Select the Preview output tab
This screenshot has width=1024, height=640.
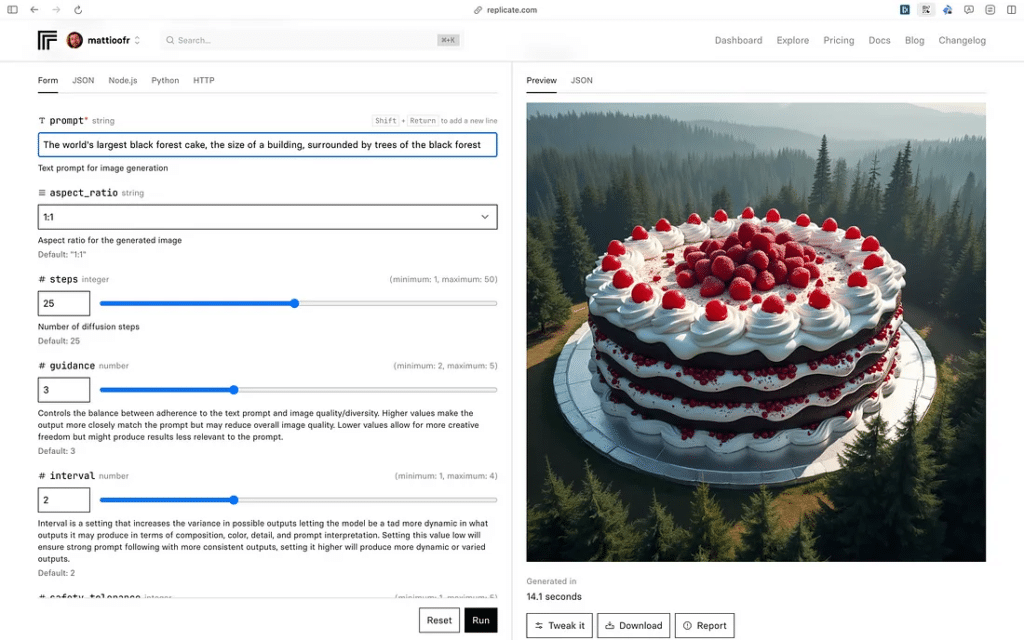click(x=541, y=80)
